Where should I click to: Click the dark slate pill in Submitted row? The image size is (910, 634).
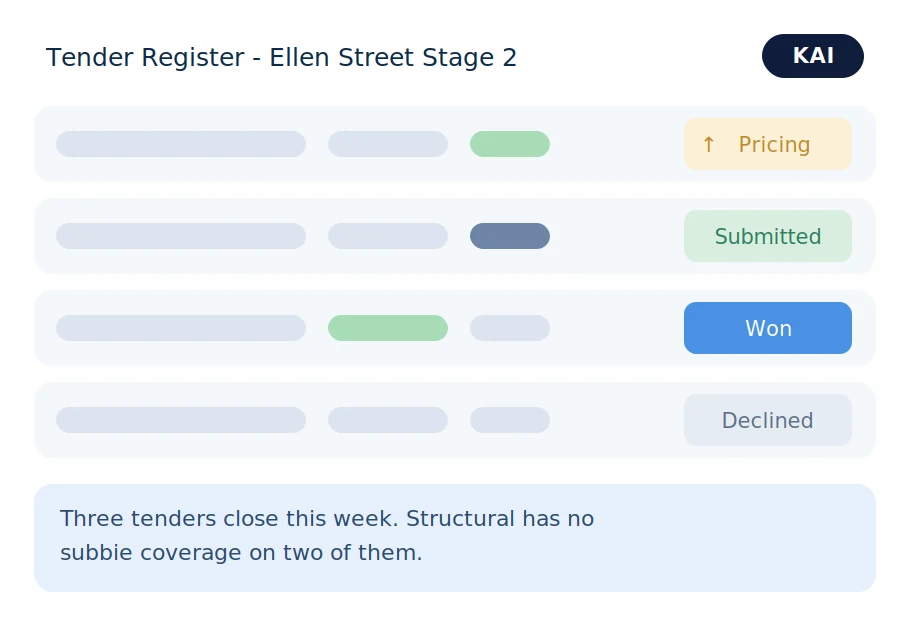[x=510, y=236]
